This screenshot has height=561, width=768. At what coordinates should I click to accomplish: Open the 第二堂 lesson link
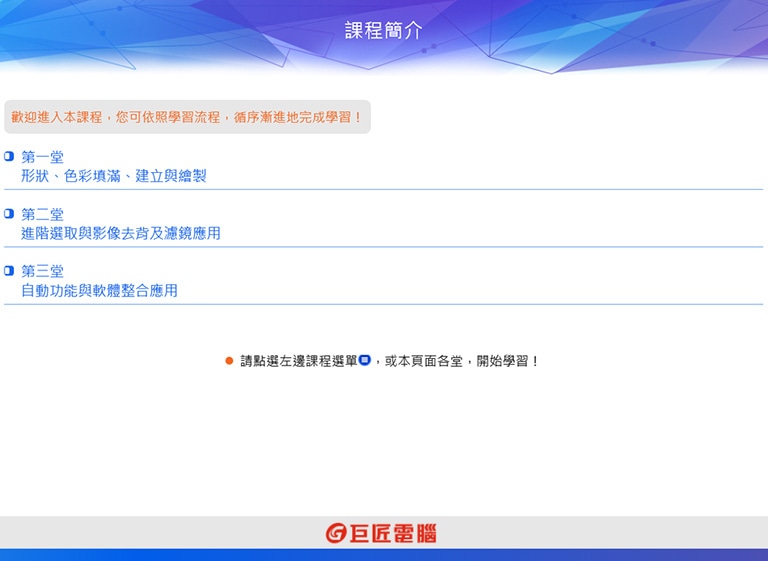(x=42, y=214)
